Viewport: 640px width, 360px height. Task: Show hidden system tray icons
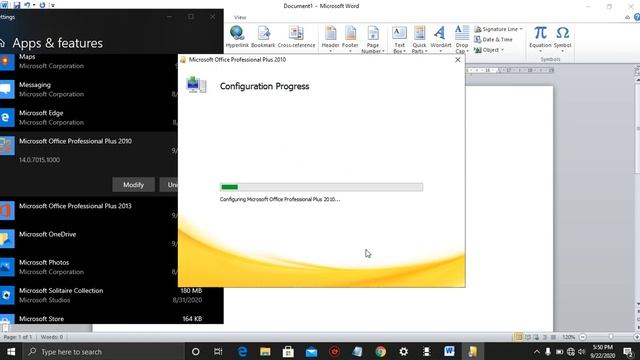pyautogui.click(x=537, y=351)
